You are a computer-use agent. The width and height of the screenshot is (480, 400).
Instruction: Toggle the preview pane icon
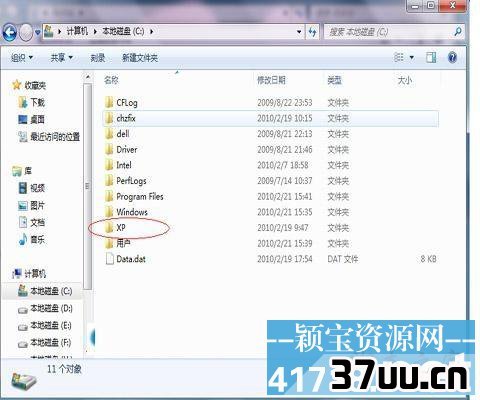(x=431, y=57)
